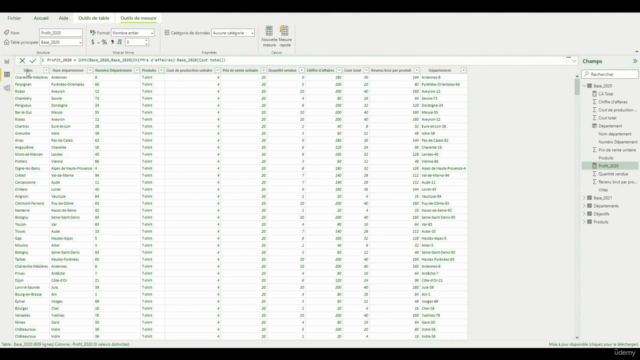Open the Produits column filter dropdown
The height and width of the screenshot is (360, 640).
[161, 70]
